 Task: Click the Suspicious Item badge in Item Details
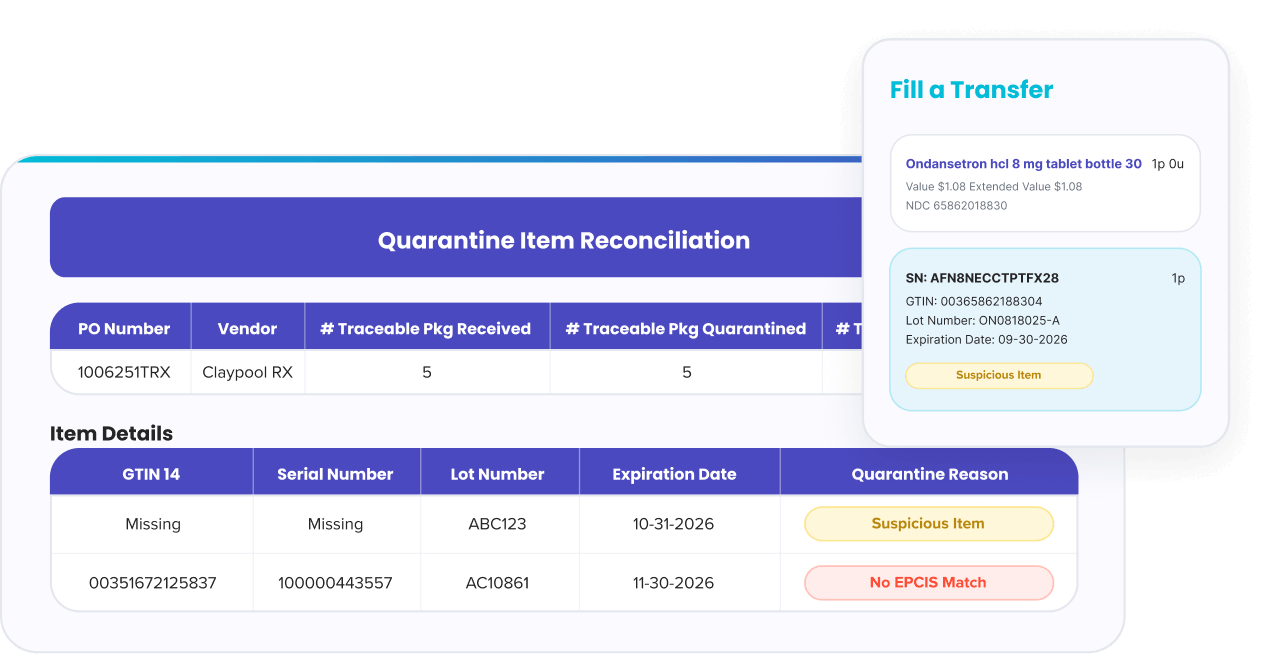coord(929,524)
